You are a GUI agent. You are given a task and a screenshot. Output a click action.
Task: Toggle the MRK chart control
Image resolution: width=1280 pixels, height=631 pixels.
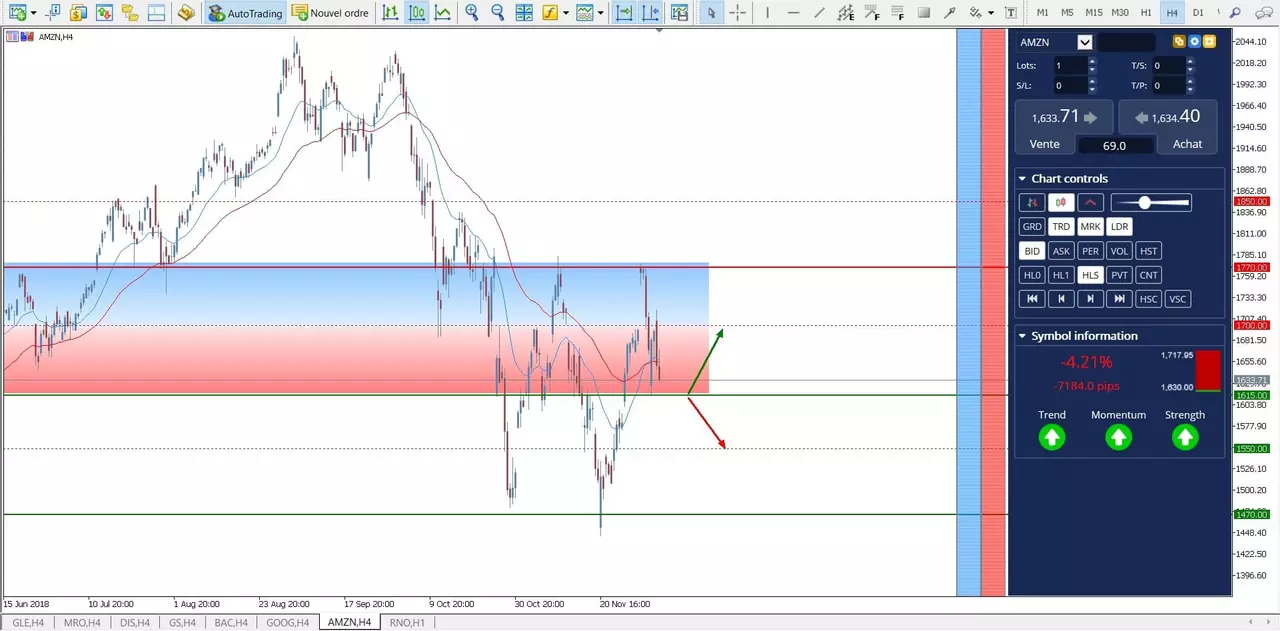tap(1090, 227)
